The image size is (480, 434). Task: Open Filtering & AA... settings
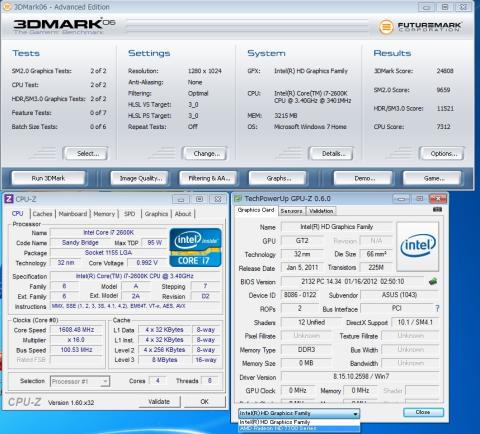pyautogui.click(x=209, y=178)
